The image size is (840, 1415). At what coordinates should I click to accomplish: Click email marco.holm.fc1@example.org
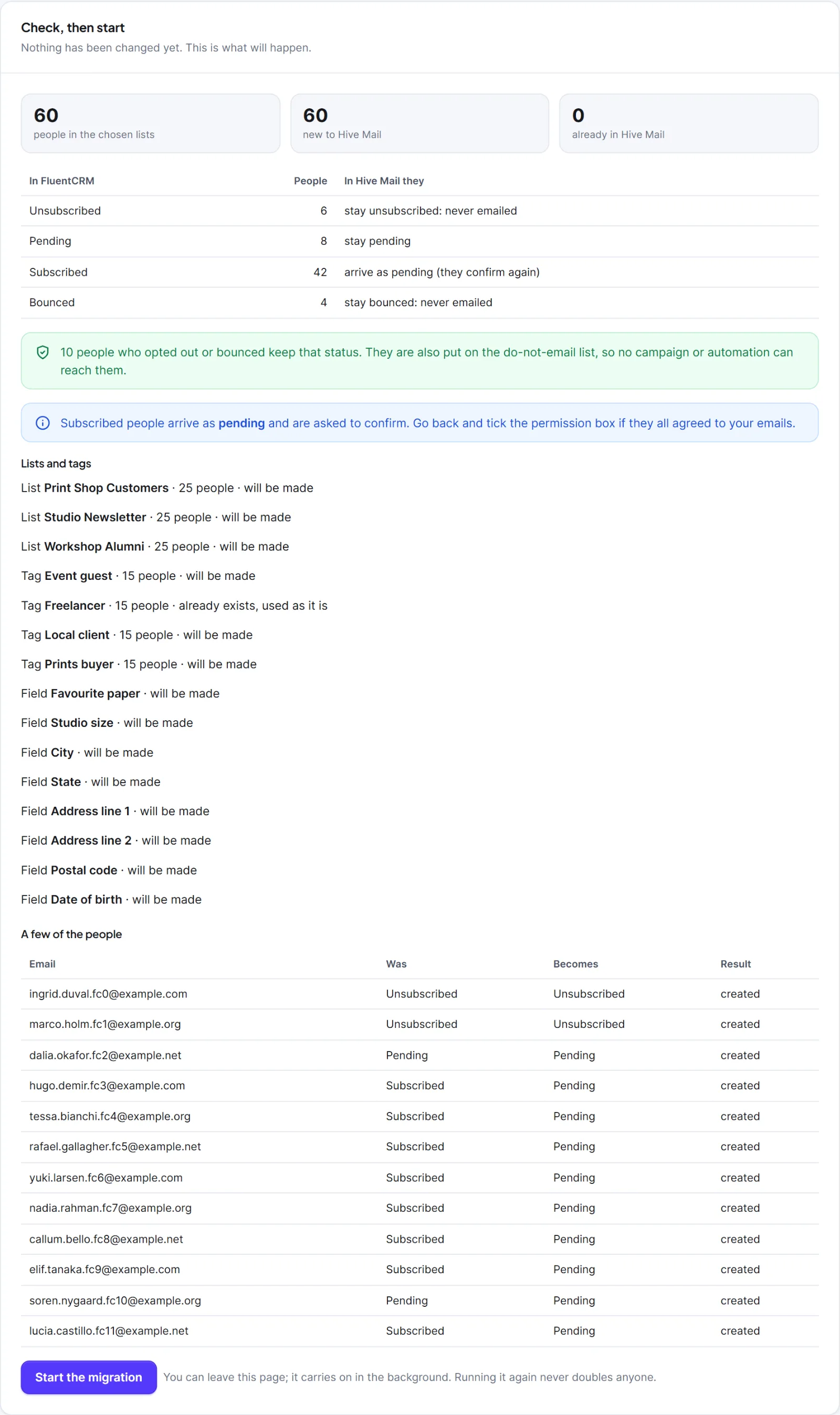click(106, 1024)
